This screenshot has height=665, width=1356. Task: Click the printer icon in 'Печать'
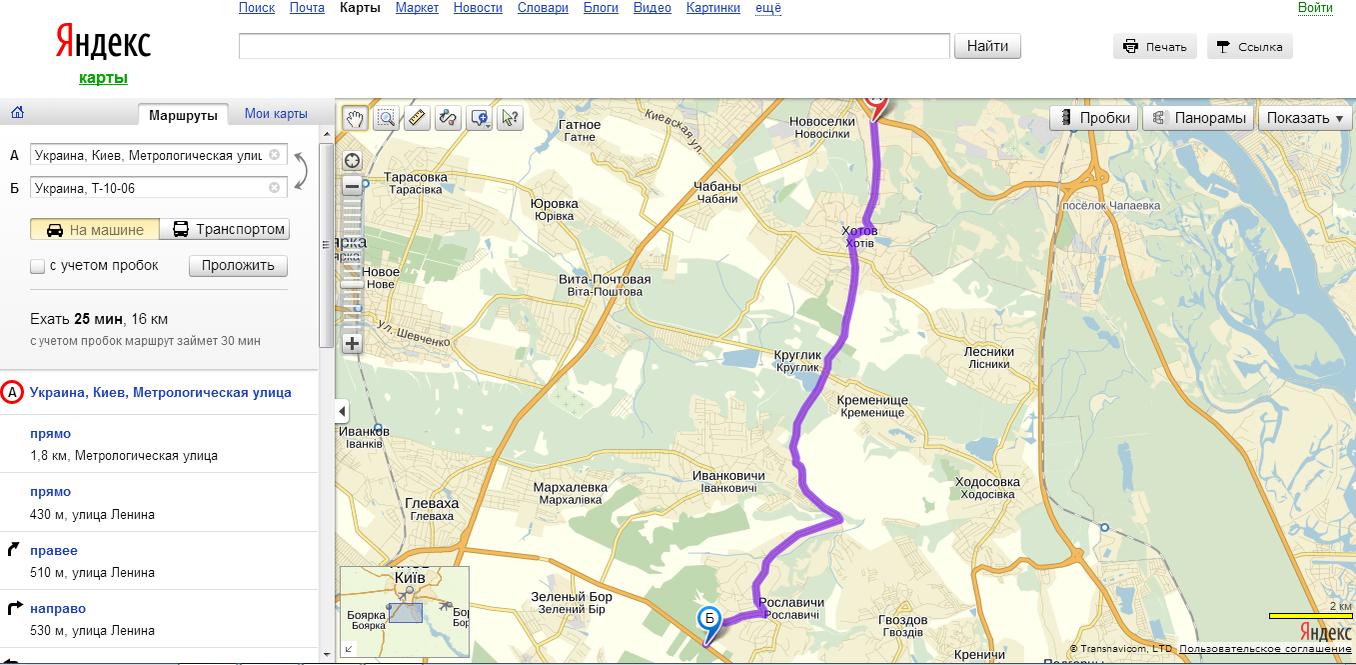click(1131, 47)
